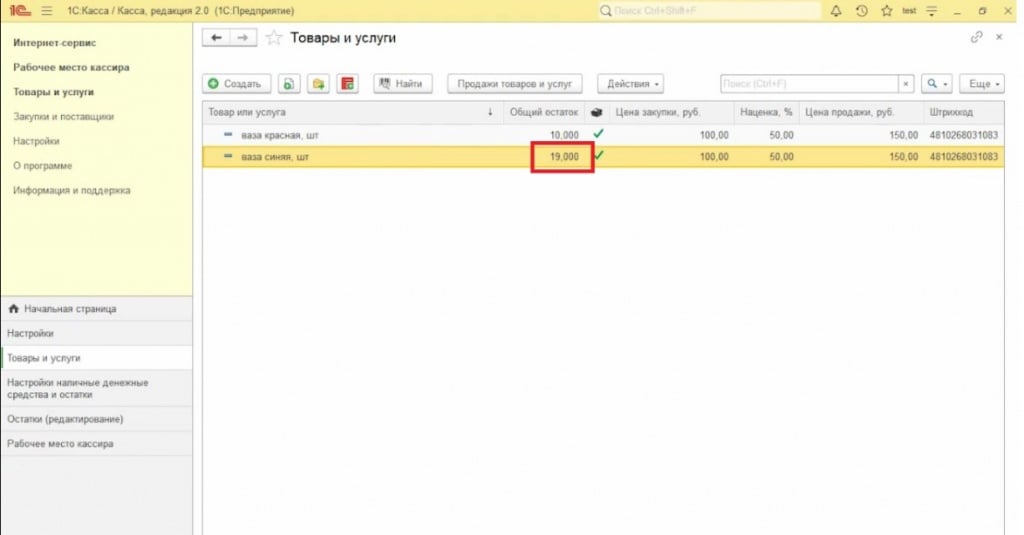
Task: Open favorites star in the title bar
Action: [x=886, y=10]
